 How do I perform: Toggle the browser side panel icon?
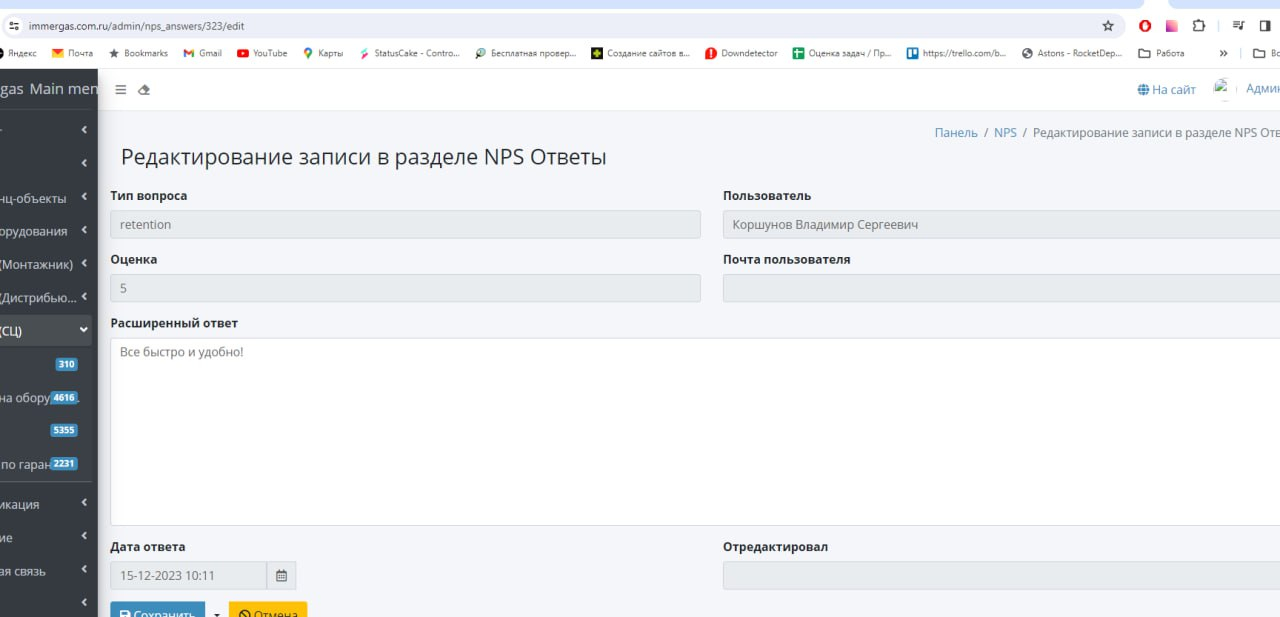[x=1265, y=26]
